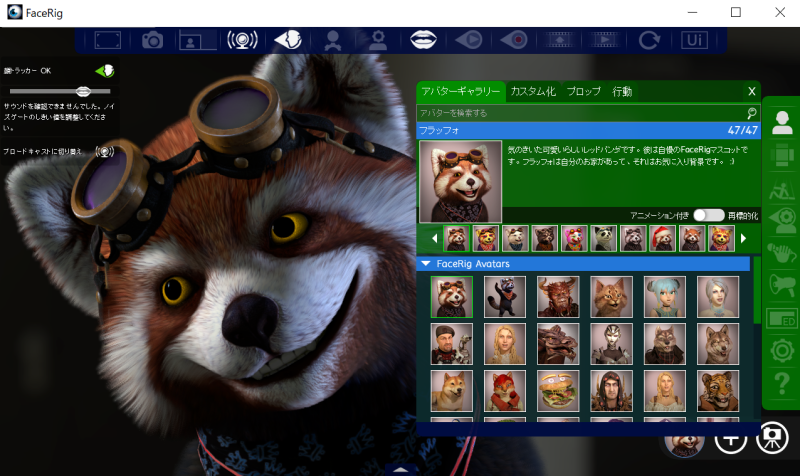Click the broadcast switch icon on left panel
This screenshot has width=800, height=476.
pyautogui.click(x=105, y=152)
